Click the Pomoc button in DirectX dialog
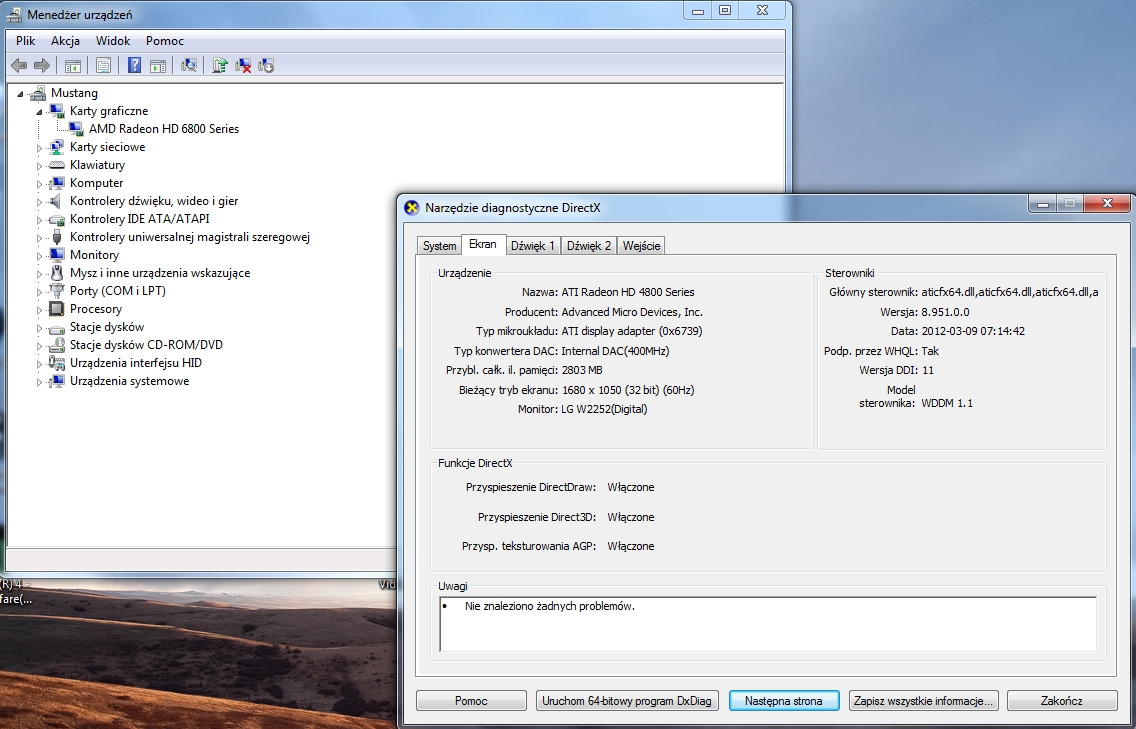The height and width of the screenshot is (729, 1136). [x=471, y=701]
